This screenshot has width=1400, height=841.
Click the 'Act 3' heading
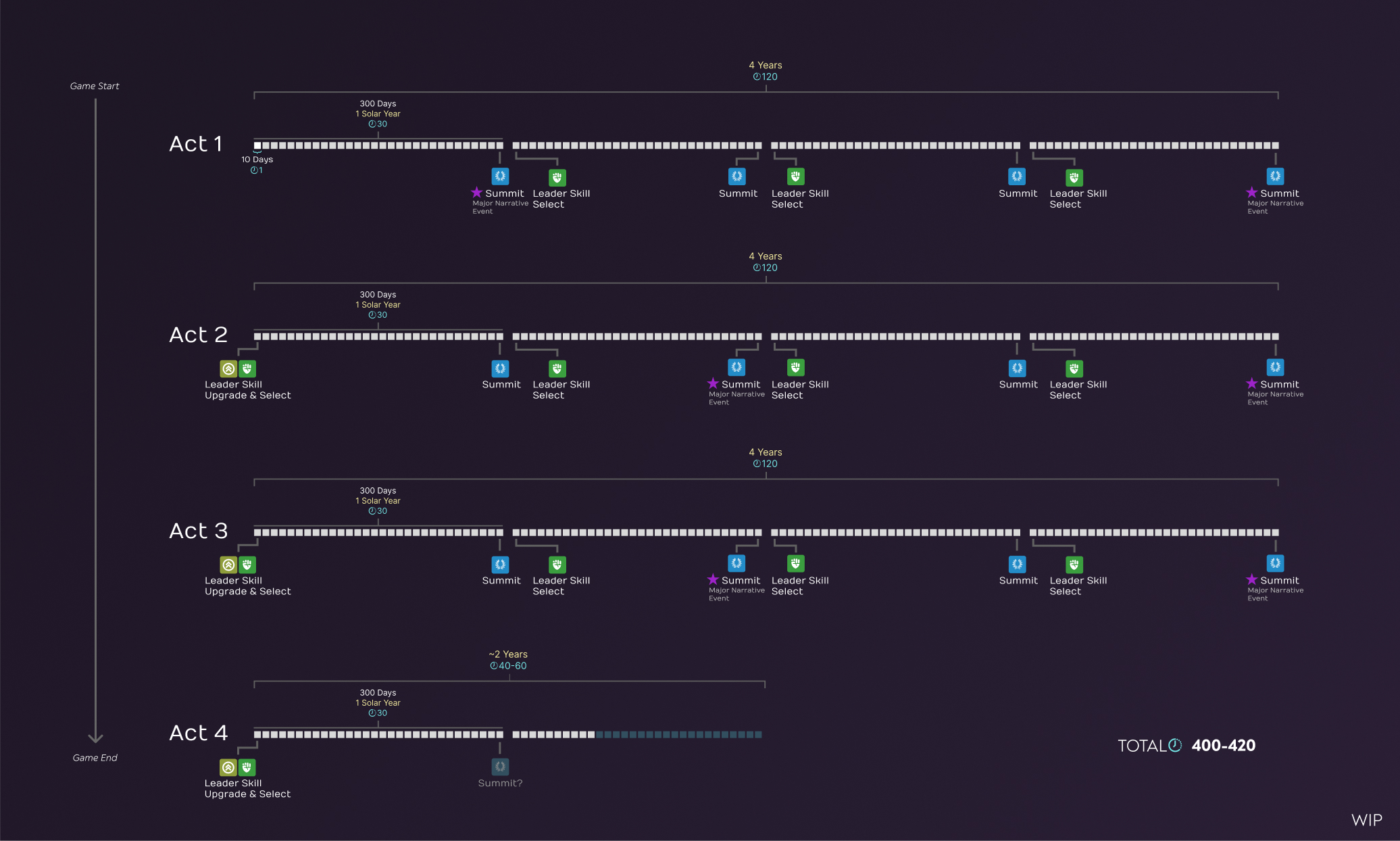pos(199,531)
